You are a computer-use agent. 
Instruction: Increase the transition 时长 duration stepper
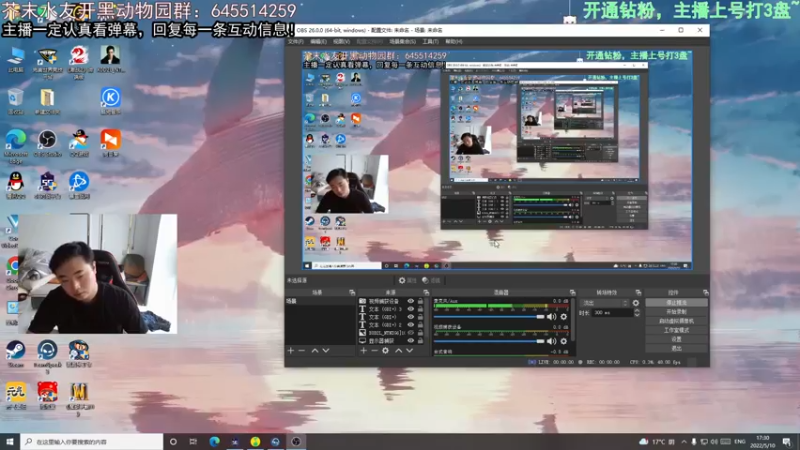(x=637, y=311)
